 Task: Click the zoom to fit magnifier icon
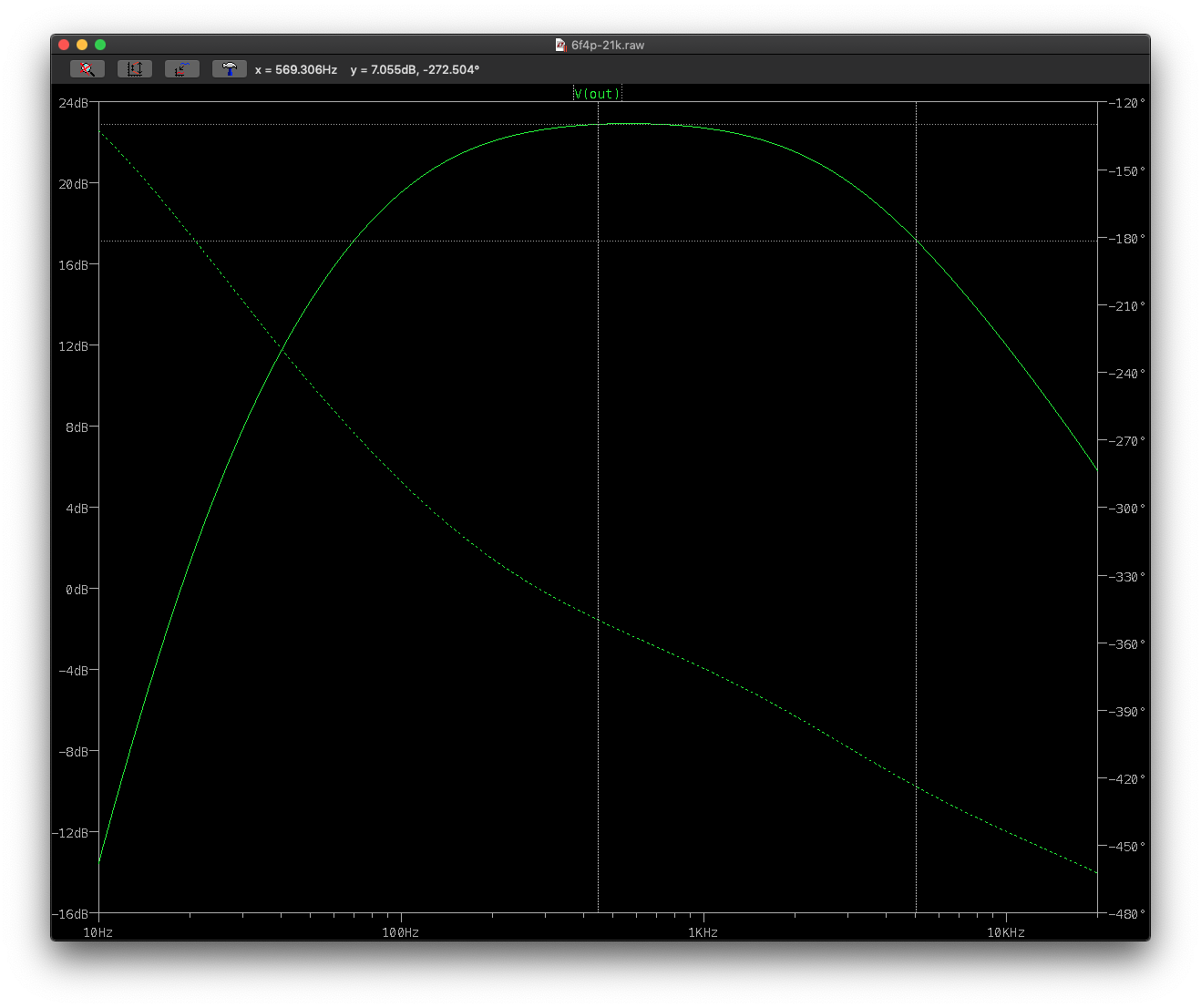[87, 69]
